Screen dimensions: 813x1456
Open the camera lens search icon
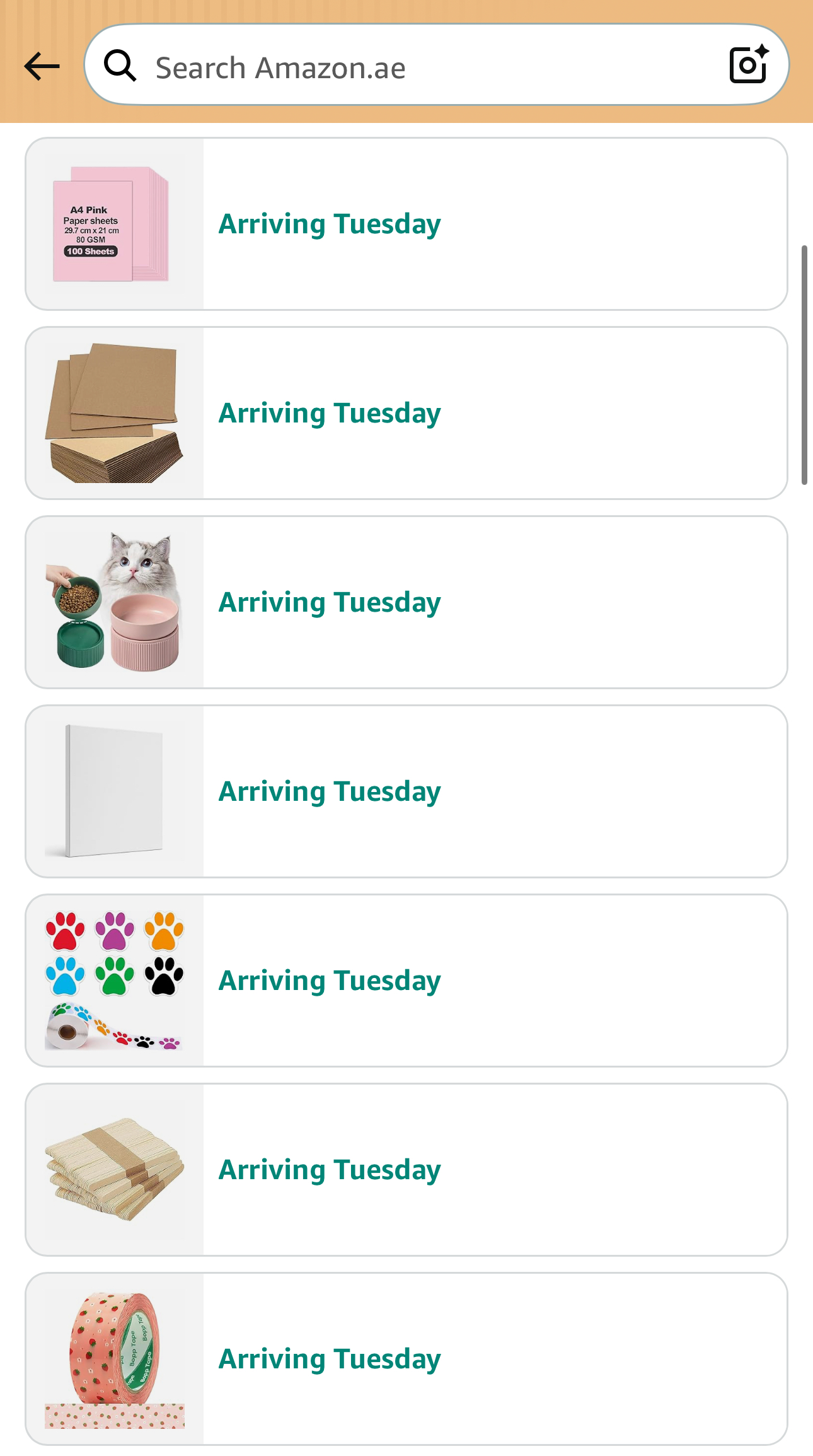click(748, 65)
